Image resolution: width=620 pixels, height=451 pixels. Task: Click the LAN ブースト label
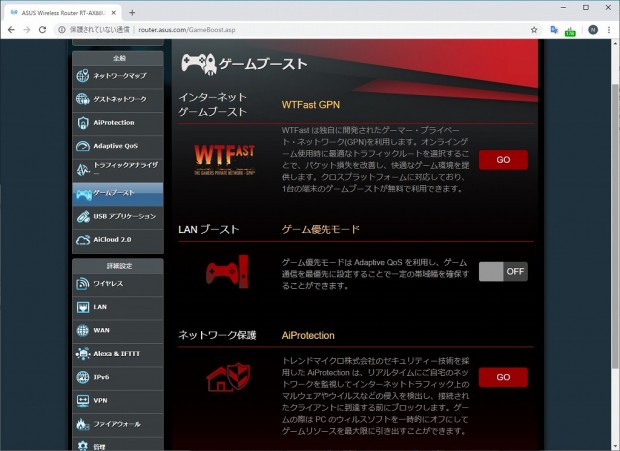coord(209,229)
